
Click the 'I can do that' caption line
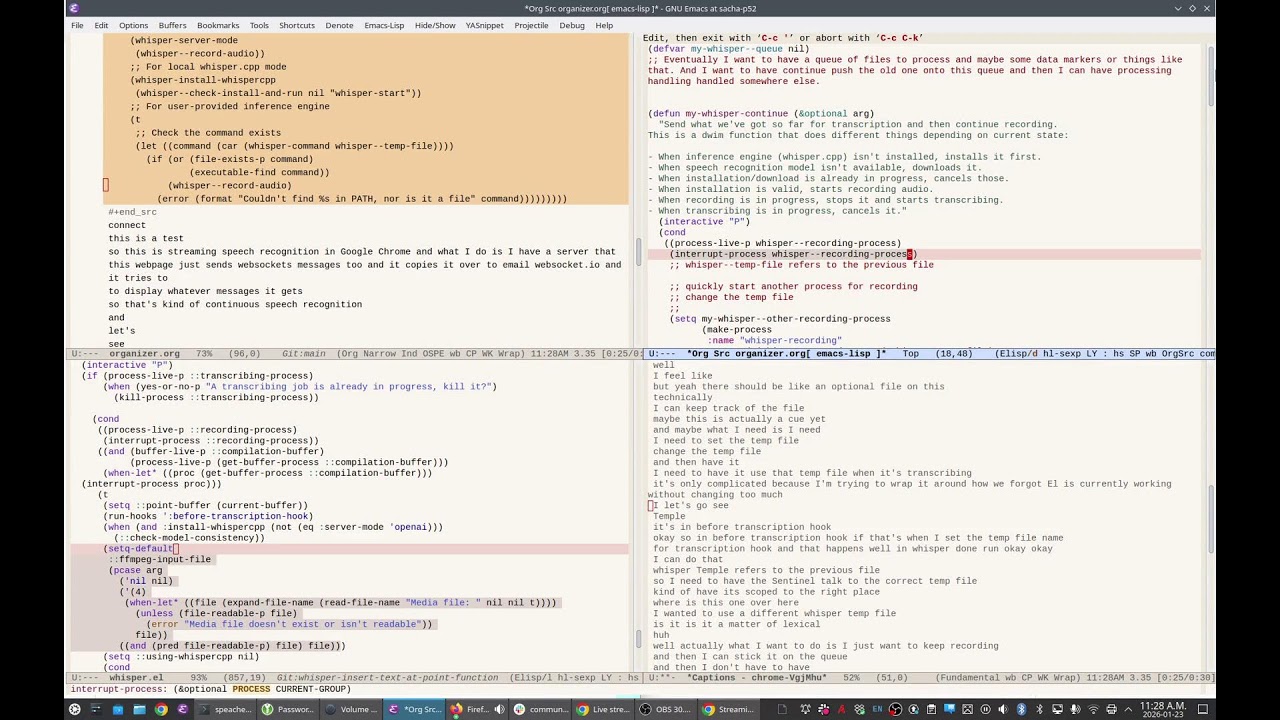(x=688, y=560)
